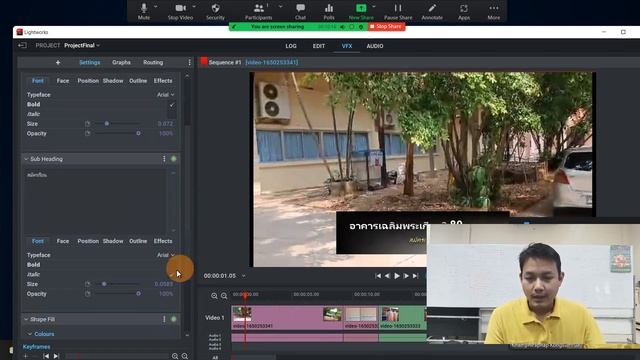Click the red Sequence #1 record indicator
The height and width of the screenshot is (360, 640).
(204, 62)
